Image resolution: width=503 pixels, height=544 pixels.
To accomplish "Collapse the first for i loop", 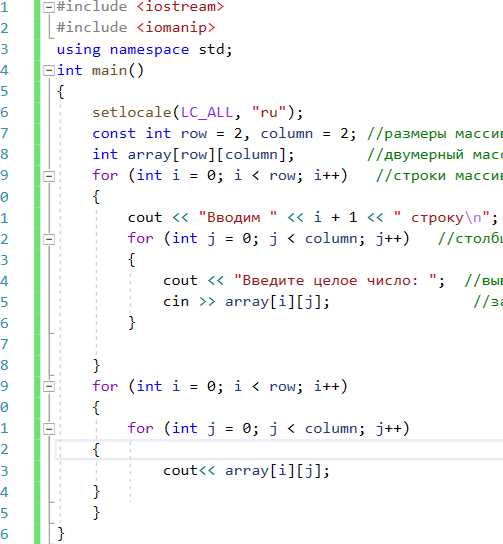I will [49, 176].
